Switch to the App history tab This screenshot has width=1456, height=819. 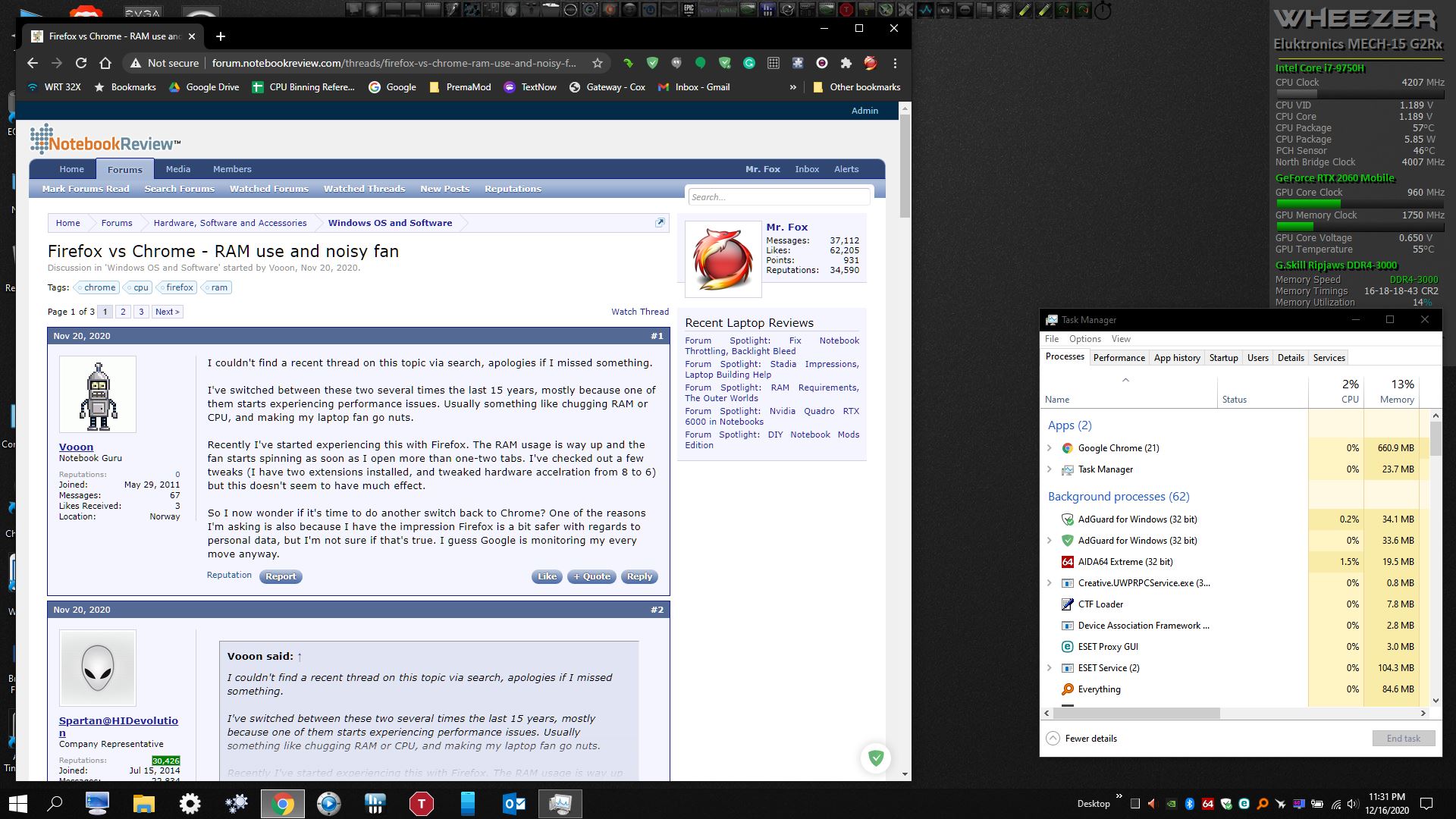coord(1177,358)
